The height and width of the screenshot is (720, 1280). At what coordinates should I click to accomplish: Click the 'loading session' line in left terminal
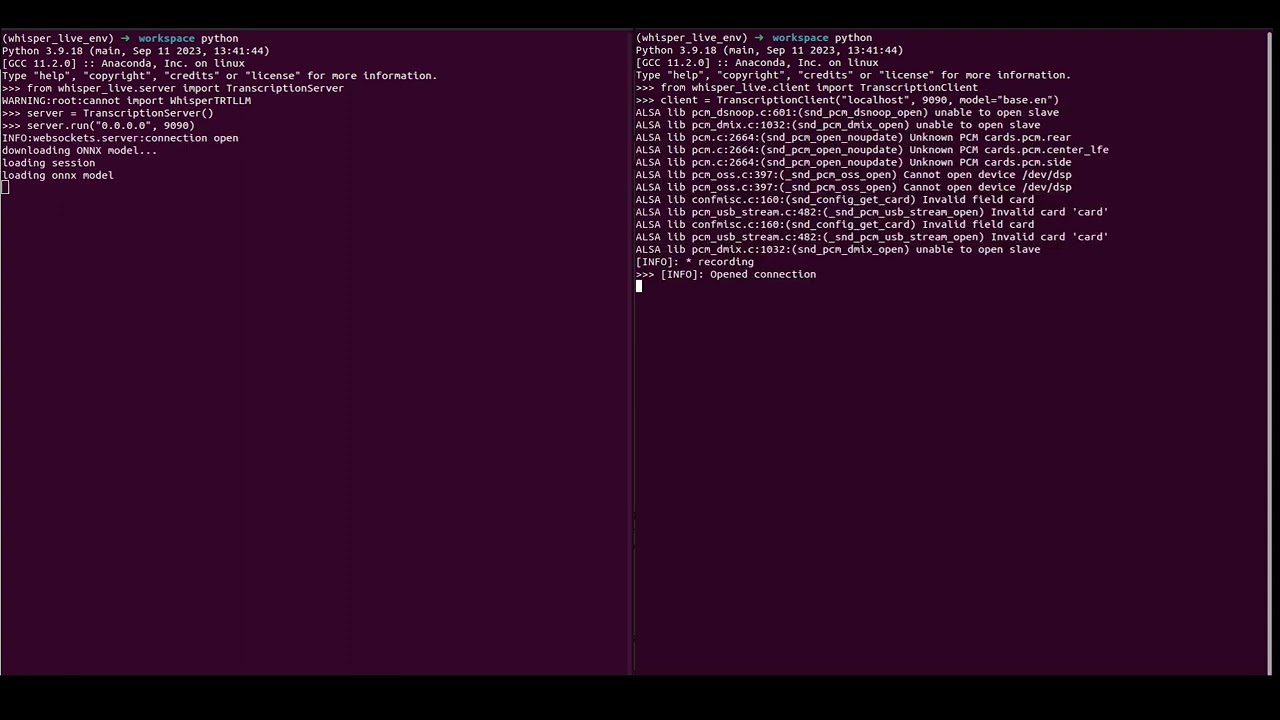(x=49, y=163)
